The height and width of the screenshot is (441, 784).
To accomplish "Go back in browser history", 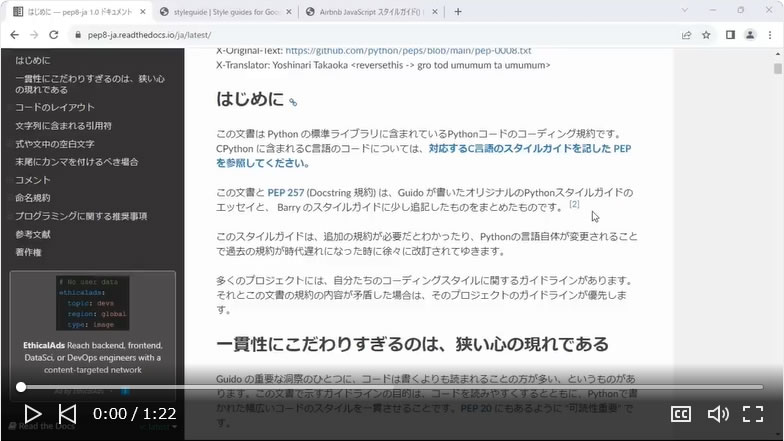I will click(14, 35).
